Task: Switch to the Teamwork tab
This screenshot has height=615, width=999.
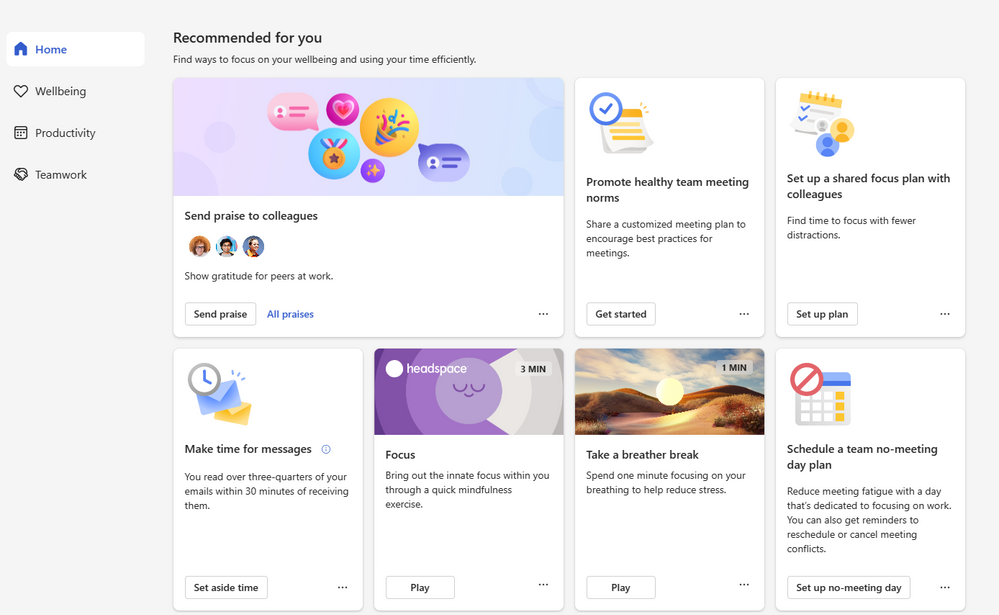Action: click(60, 174)
